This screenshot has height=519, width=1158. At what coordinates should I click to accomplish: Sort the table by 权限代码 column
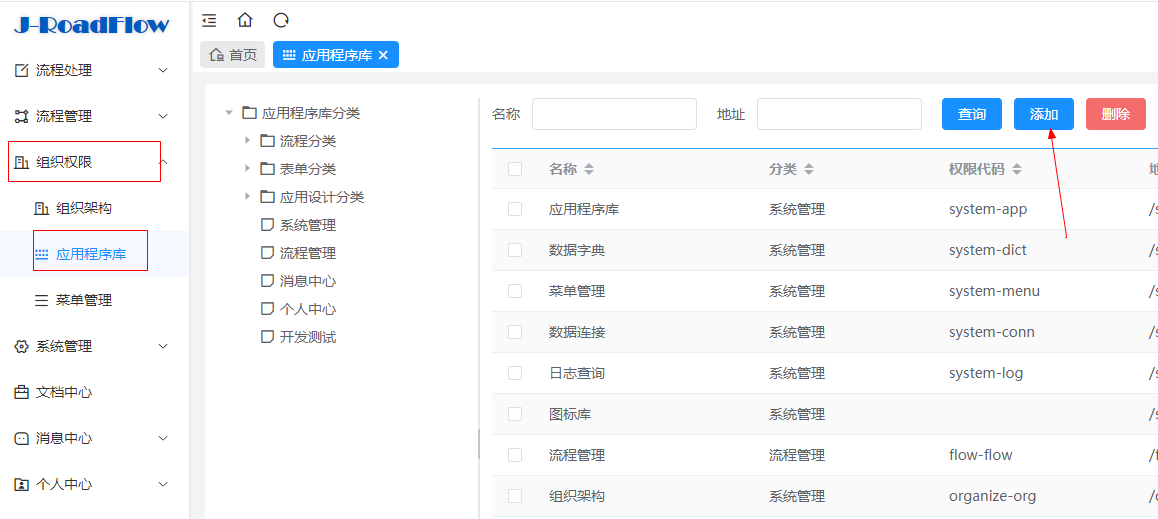[x=1016, y=170]
